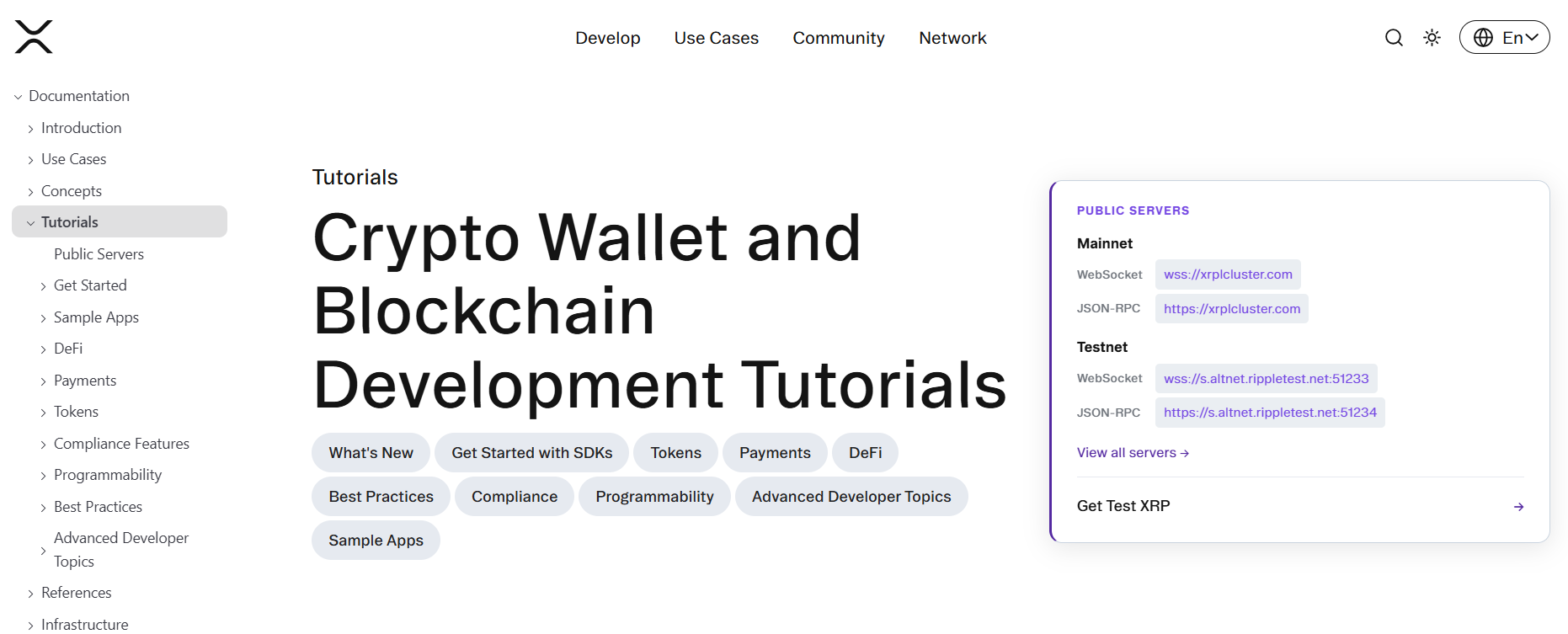
Task: Expand the Get Started sidebar chevron
Action: [x=43, y=286]
